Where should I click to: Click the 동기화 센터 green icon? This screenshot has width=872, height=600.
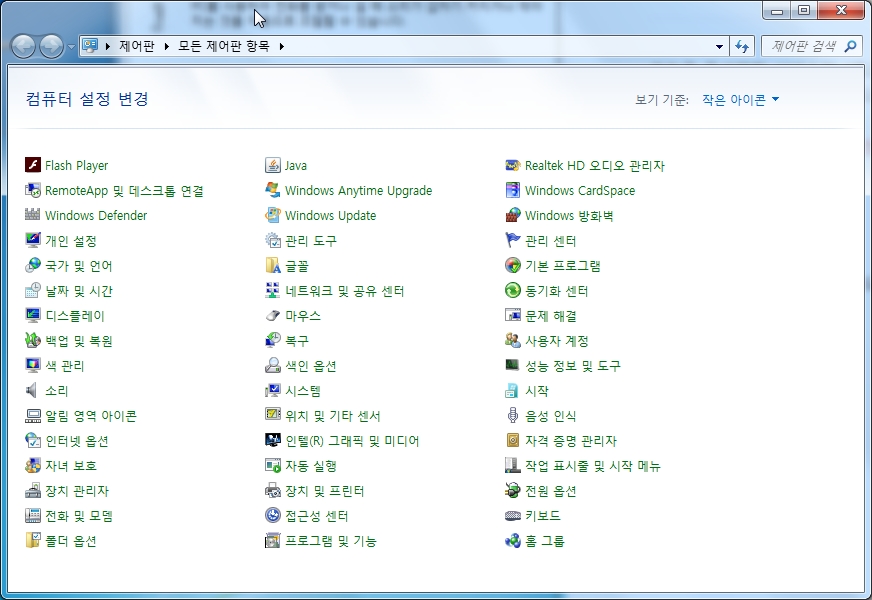[513, 290]
